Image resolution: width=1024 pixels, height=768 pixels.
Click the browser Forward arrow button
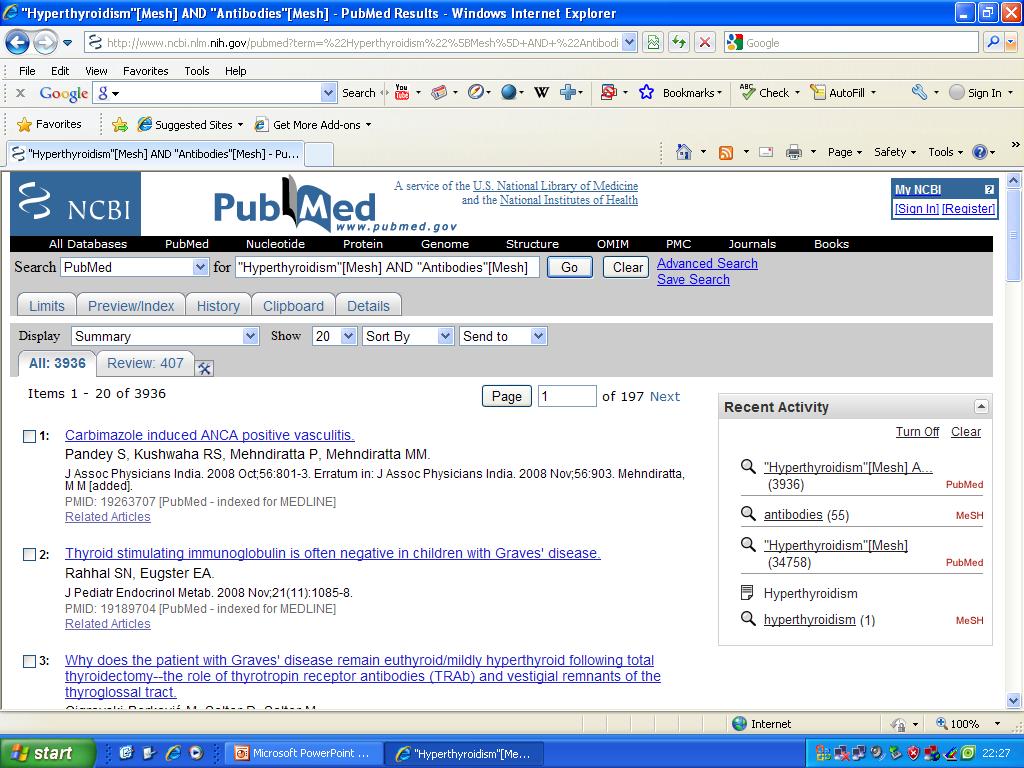click(44, 43)
